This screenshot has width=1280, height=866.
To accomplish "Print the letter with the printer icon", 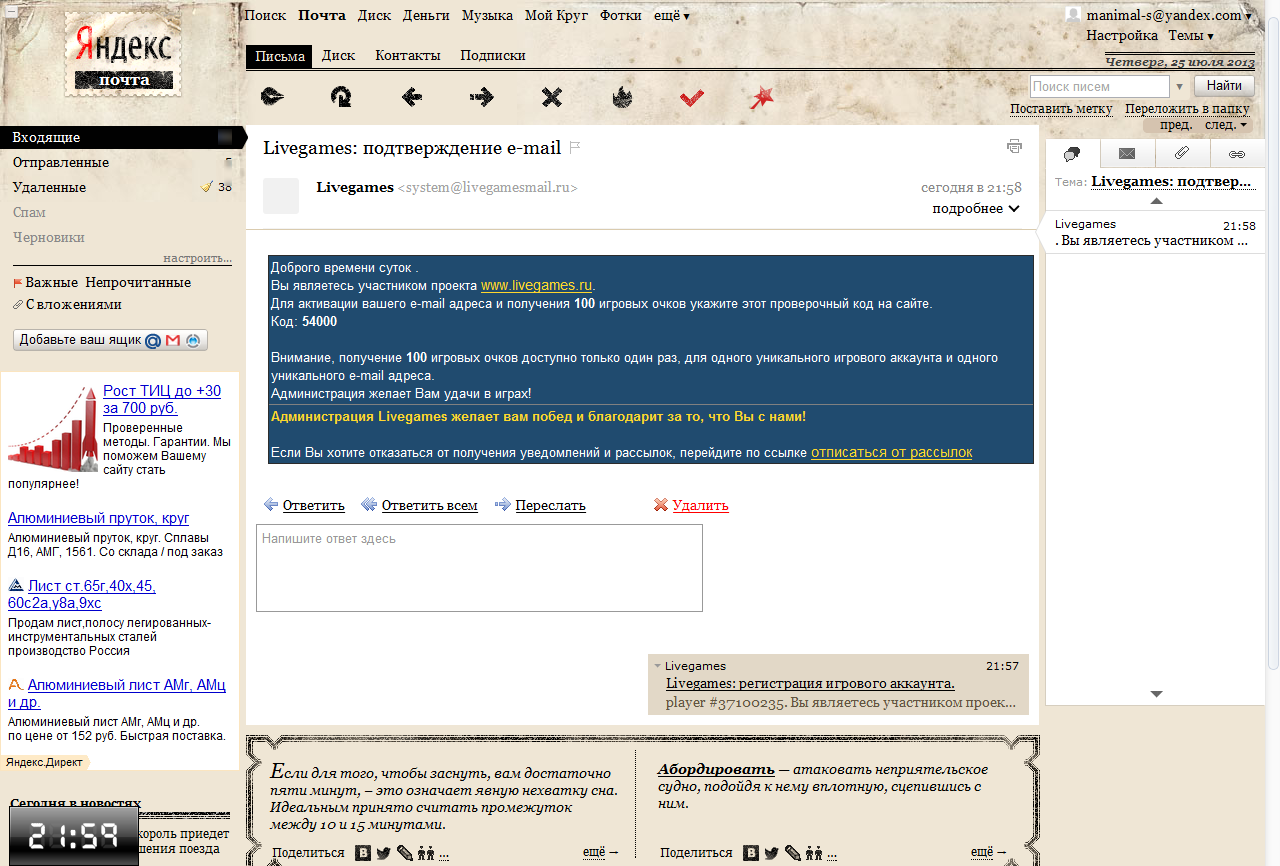I will click(1014, 146).
